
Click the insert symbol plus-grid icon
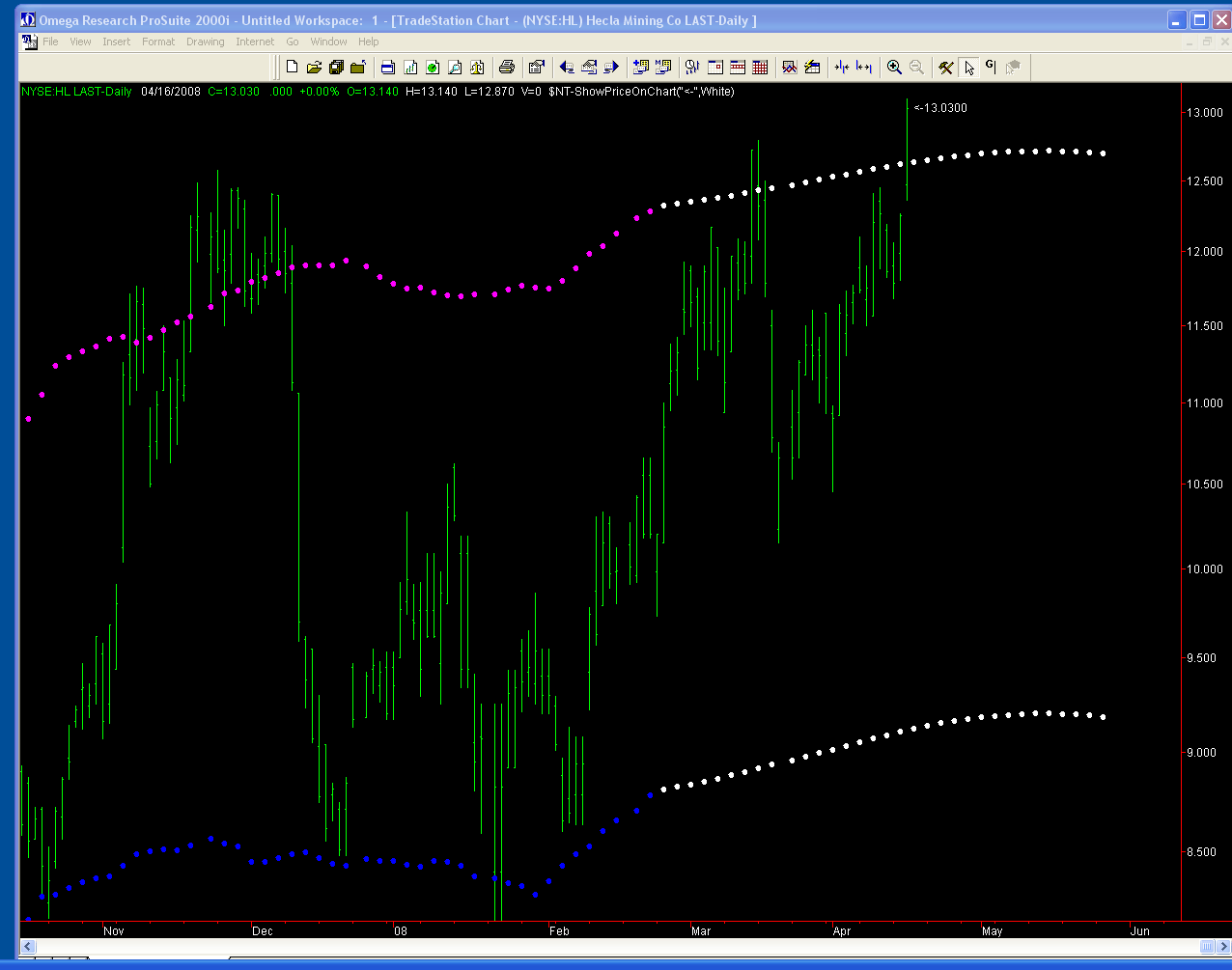click(640, 67)
